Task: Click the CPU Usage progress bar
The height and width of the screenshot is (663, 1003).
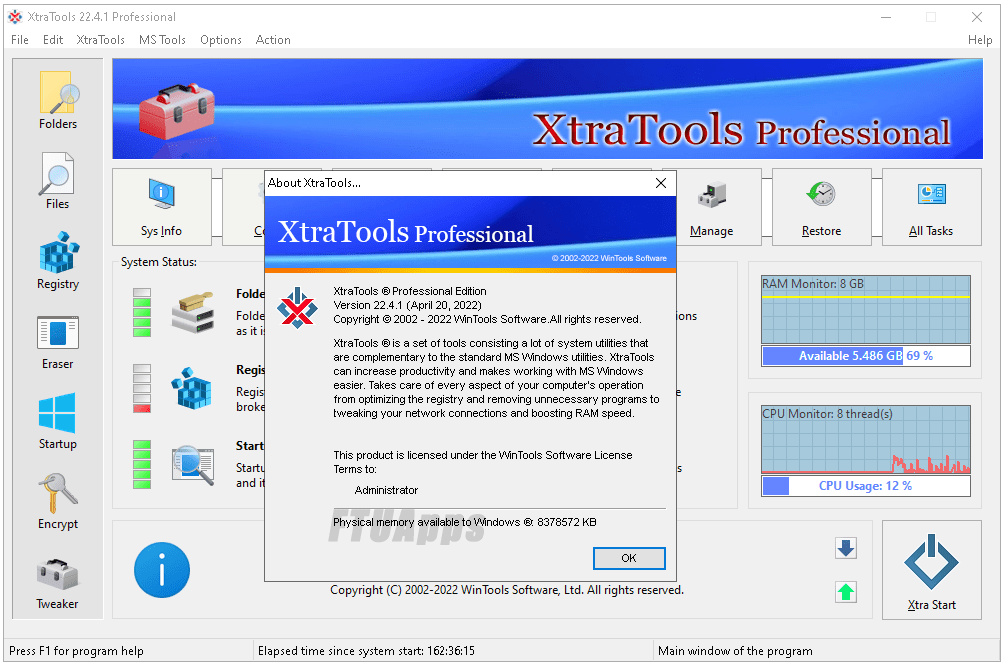Action: click(x=865, y=486)
